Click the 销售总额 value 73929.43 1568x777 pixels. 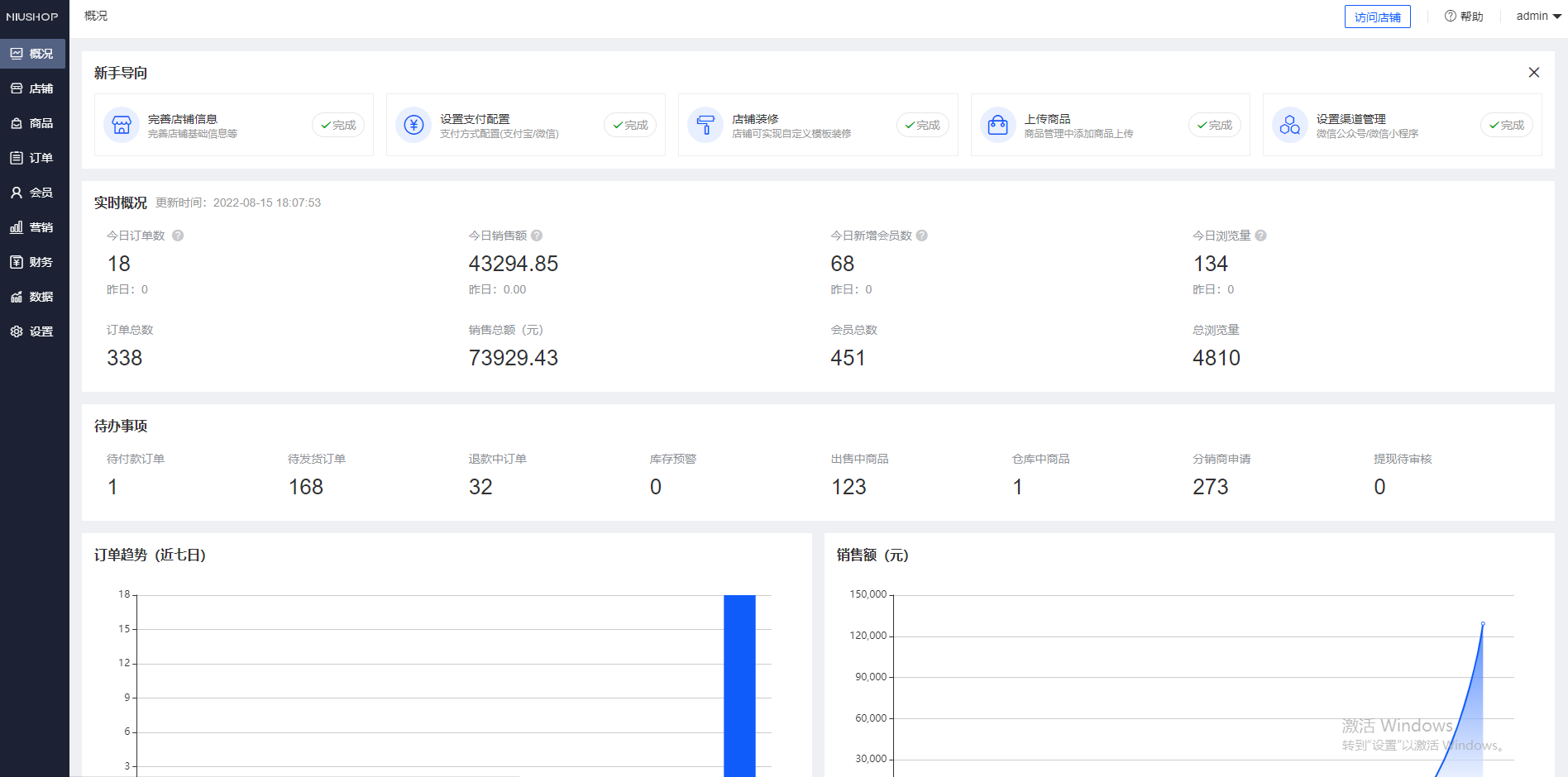pyautogui.click(x=514, y=358)
